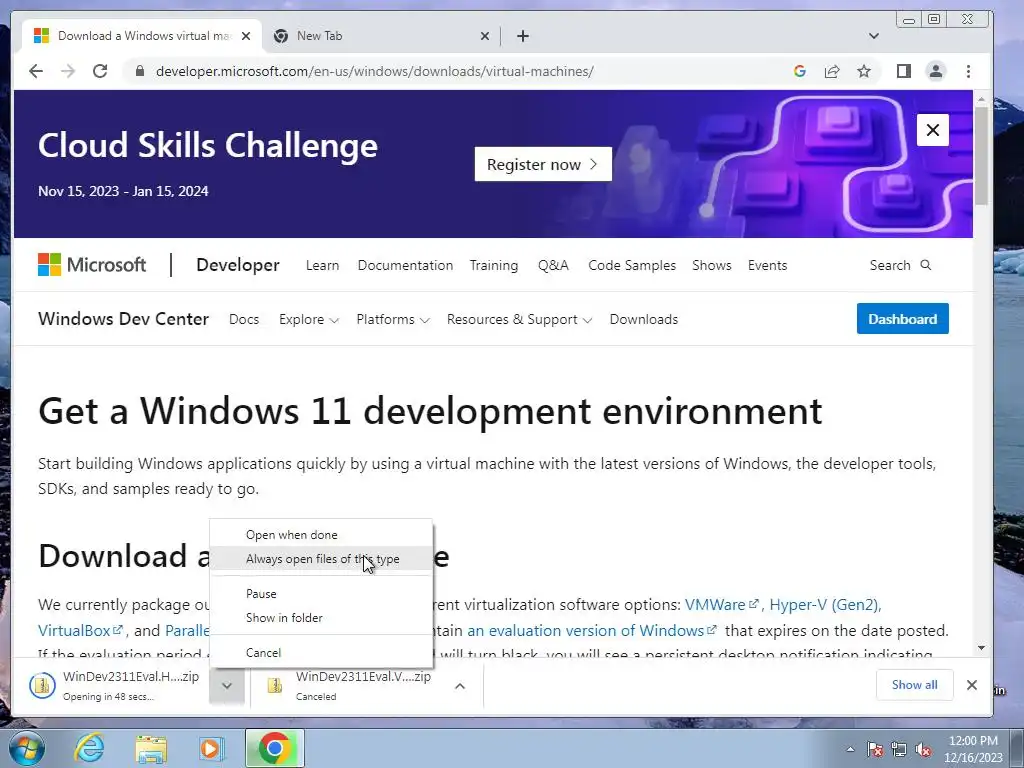Image resolution: width=1024 pixels, height=768 pixels.
Task: Click the network tray icon
Action: click(899, 749)
